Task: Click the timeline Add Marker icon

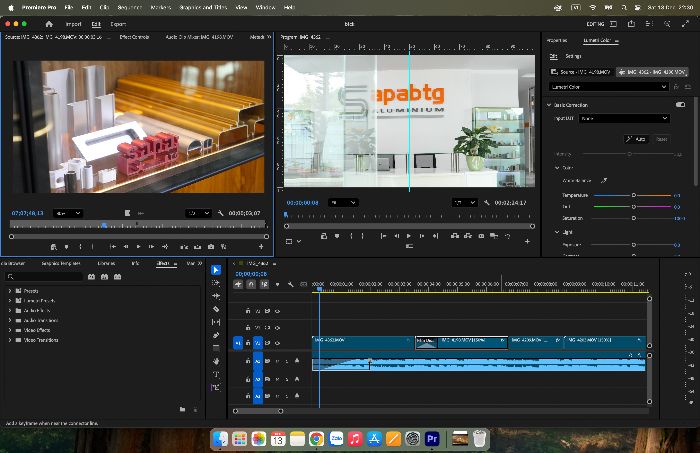Action: pos(277,284)
